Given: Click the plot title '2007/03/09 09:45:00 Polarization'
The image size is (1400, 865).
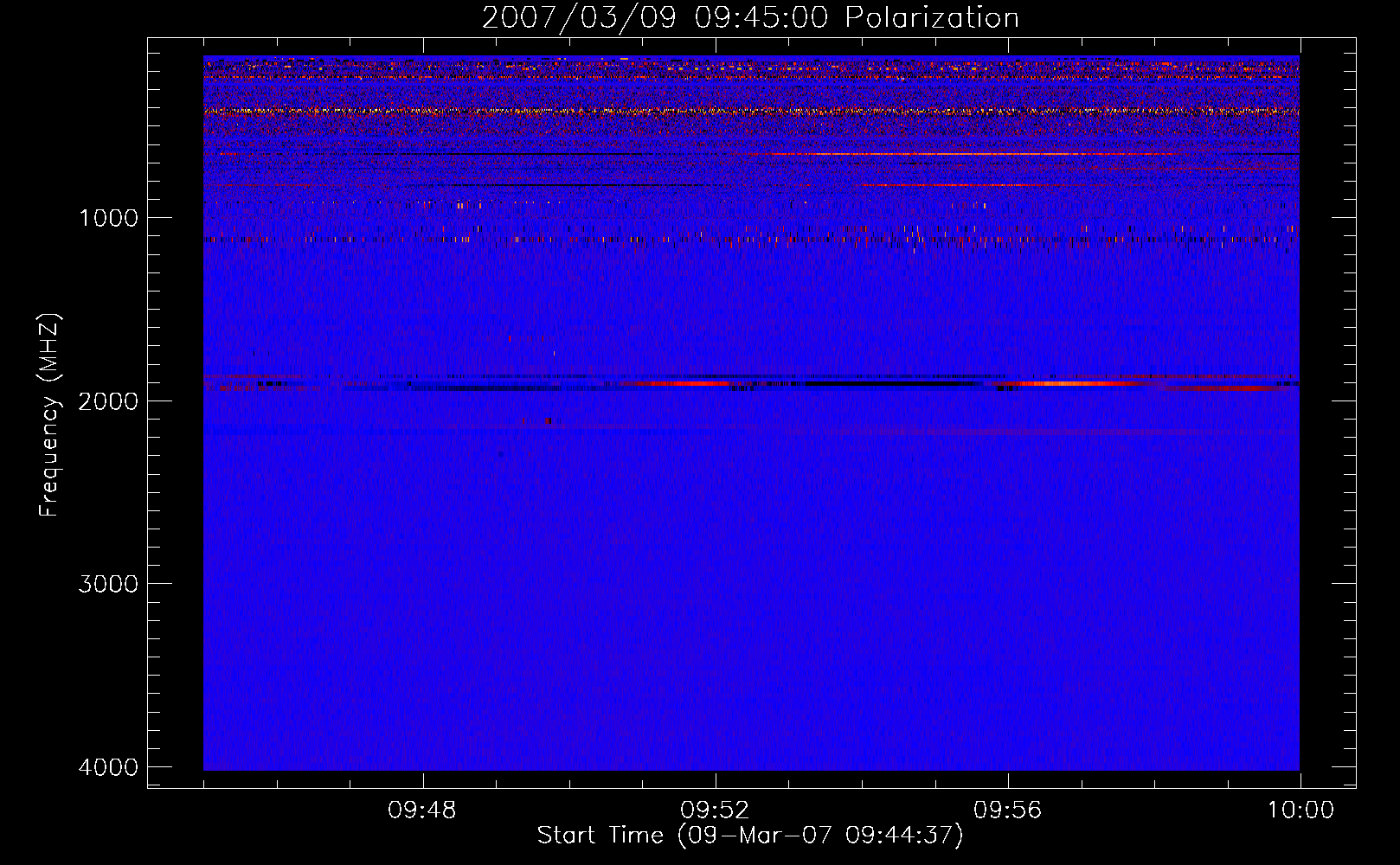Looking at the screenshot, I should click(x=750, y=17).
